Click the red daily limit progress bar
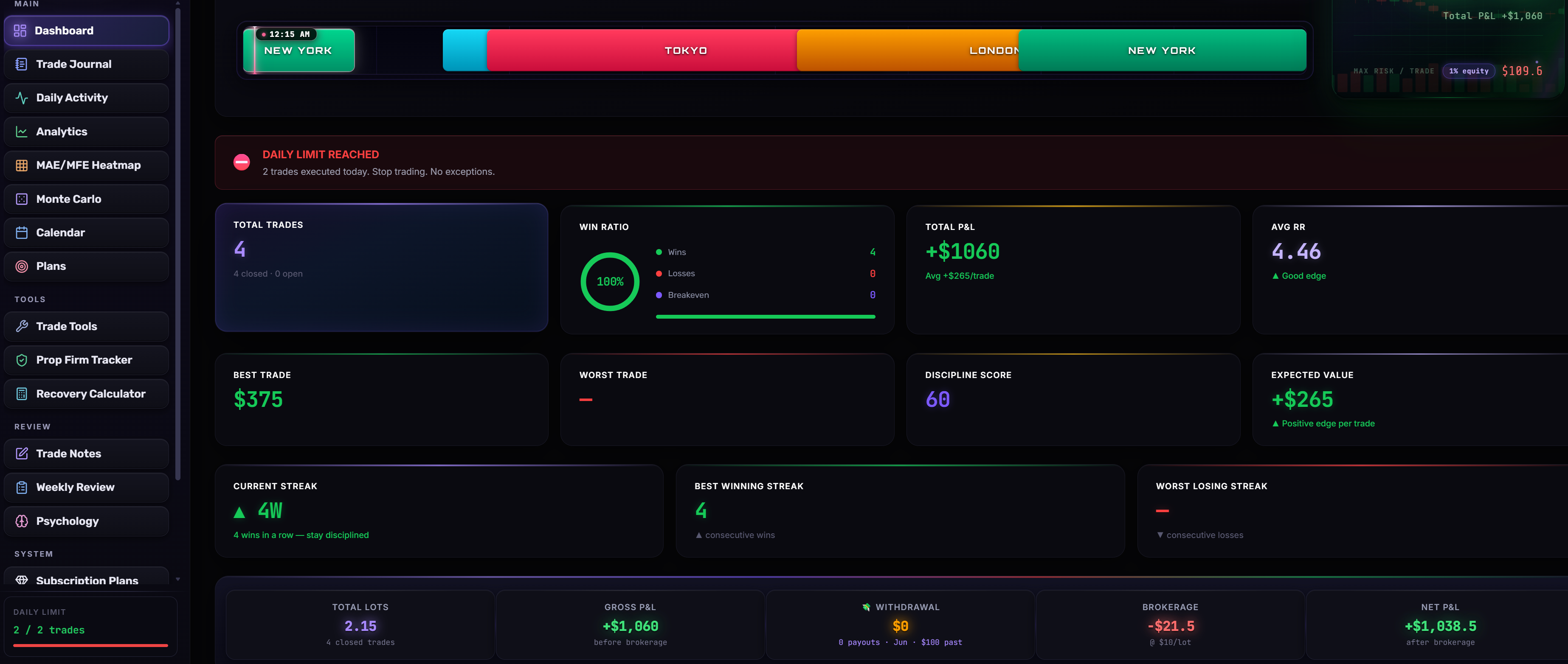1568x664 pixels. (x=91, y=645)
